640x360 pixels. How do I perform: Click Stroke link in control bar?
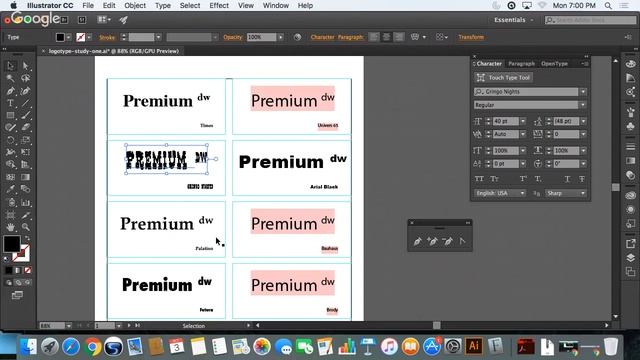(107, 38)
